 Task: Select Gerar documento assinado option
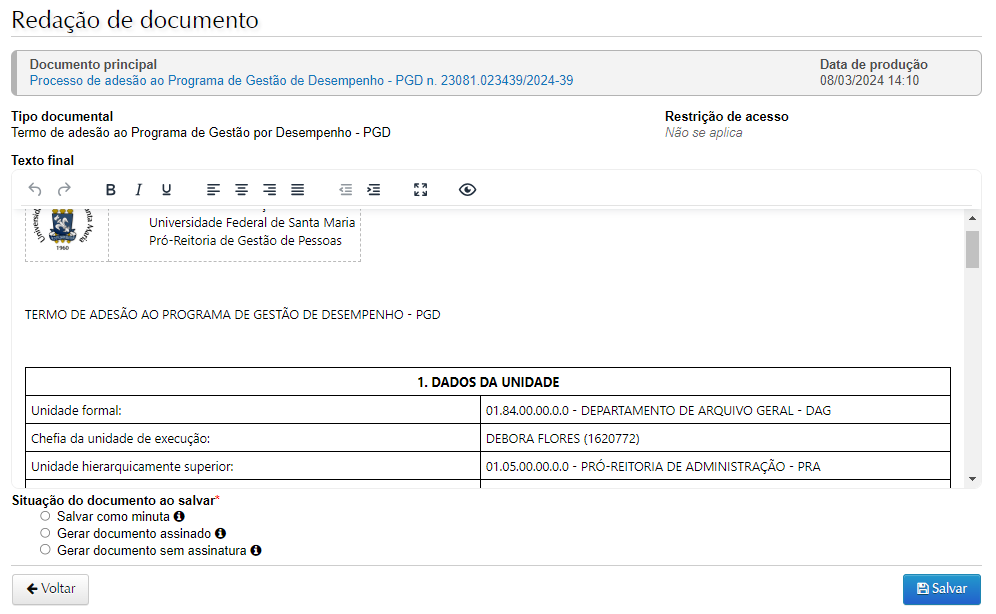click(x=45, y=534)
